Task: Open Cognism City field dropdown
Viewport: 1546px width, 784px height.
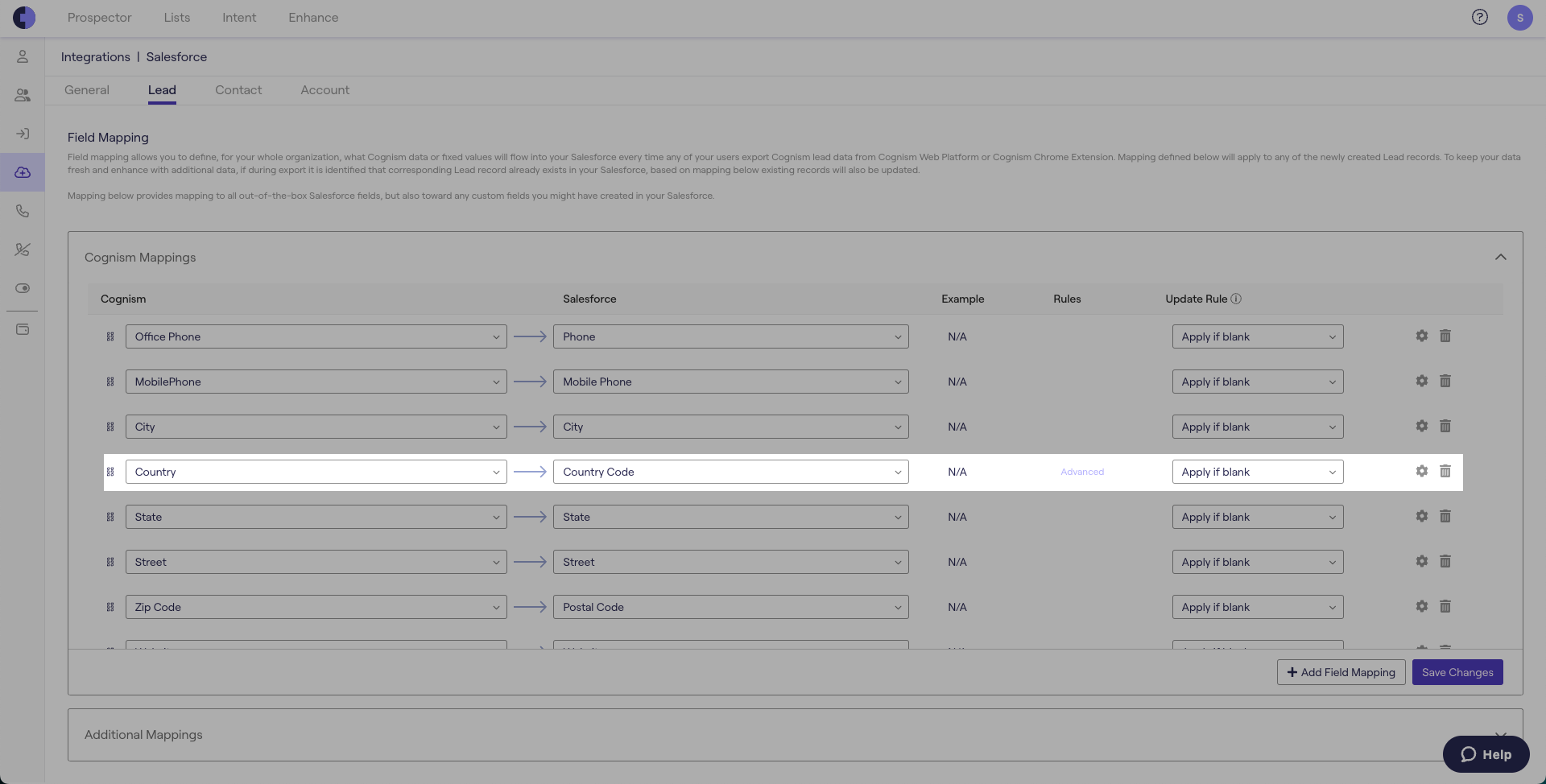Action: point(316,427)
